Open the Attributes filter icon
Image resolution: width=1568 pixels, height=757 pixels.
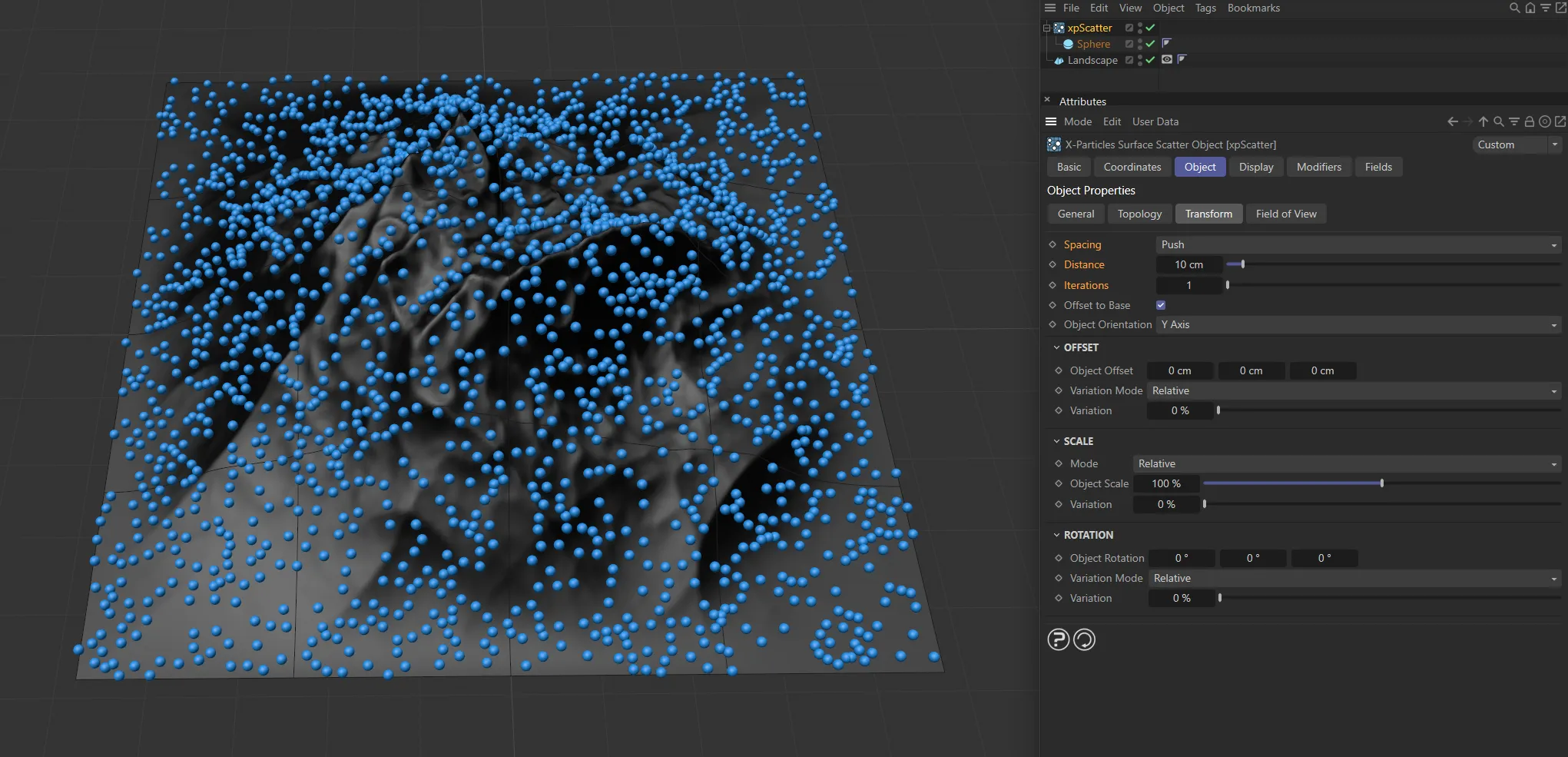(1513, 121)
